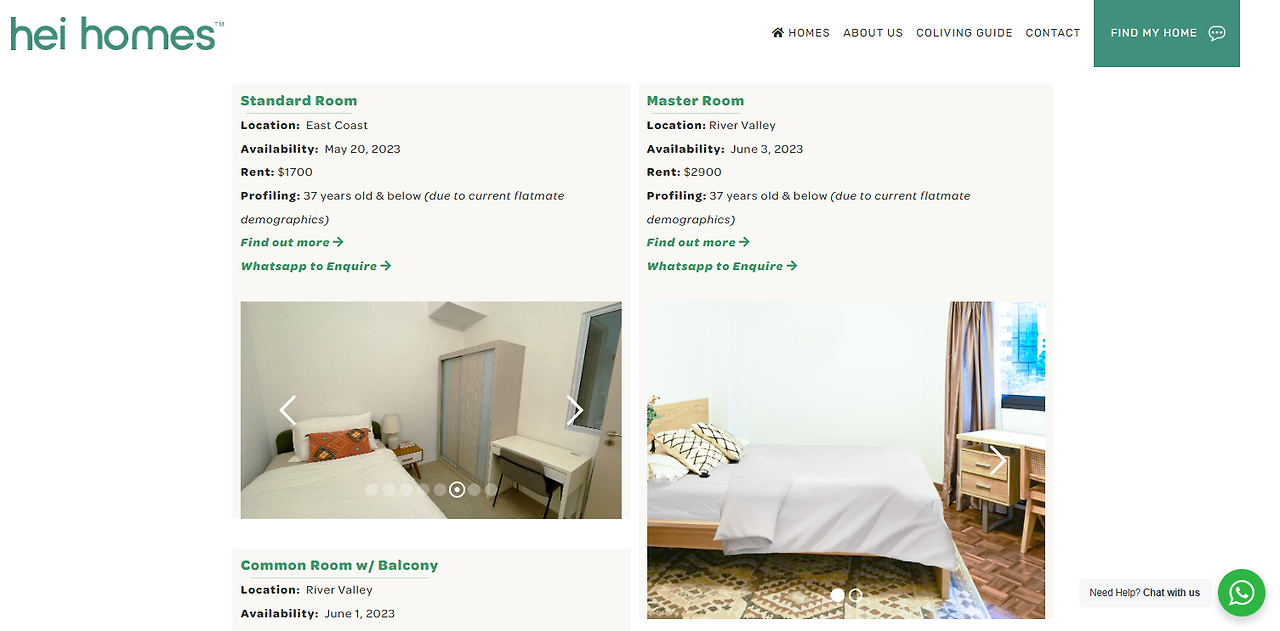The width and height of the screenshot is (1280, 631).
Task: Find out more about Standard Room
Action: [292, 243]
